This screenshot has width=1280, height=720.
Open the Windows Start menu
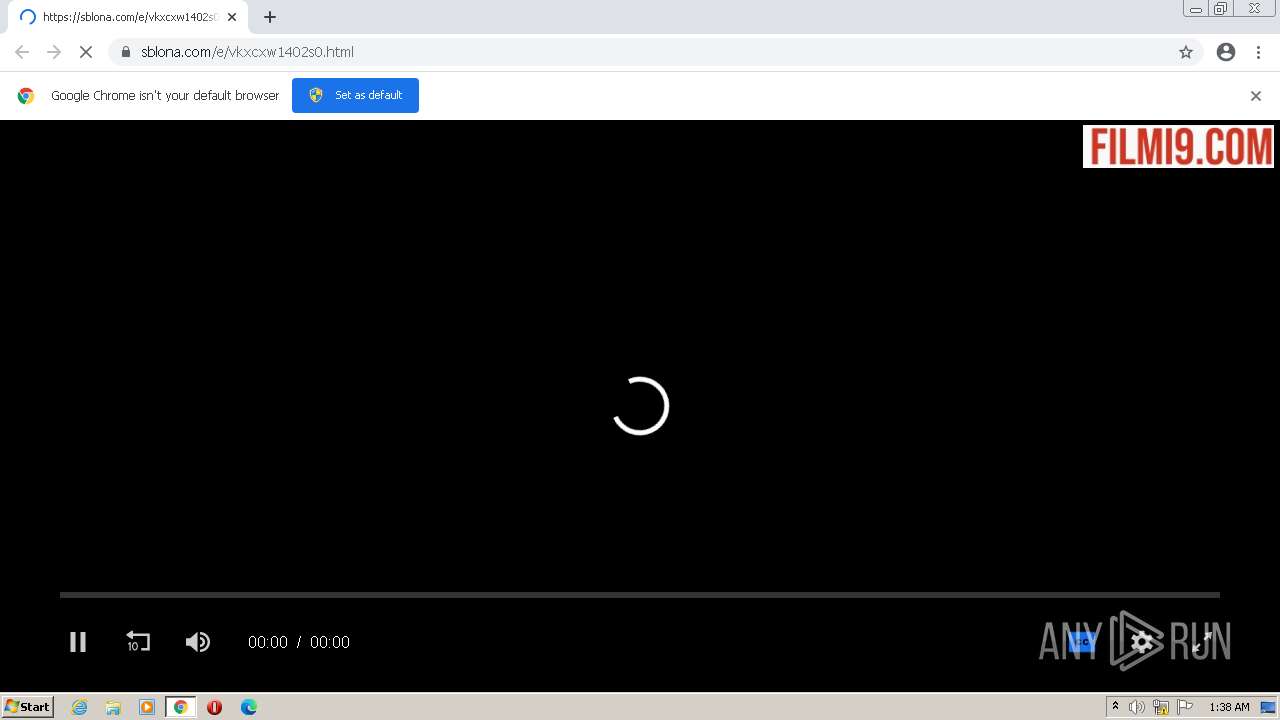point(28,706)
